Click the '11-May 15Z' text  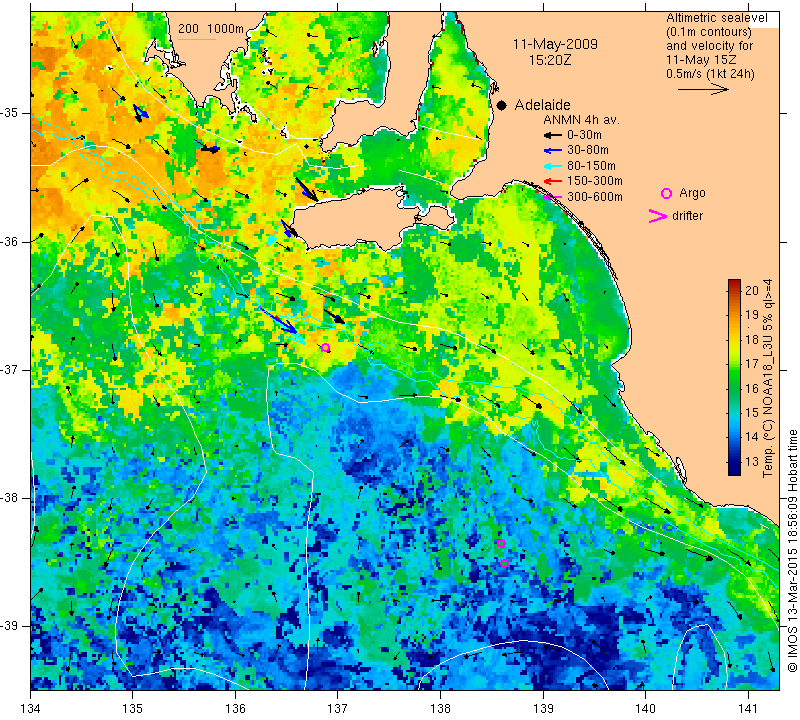[x=701, y=60]
